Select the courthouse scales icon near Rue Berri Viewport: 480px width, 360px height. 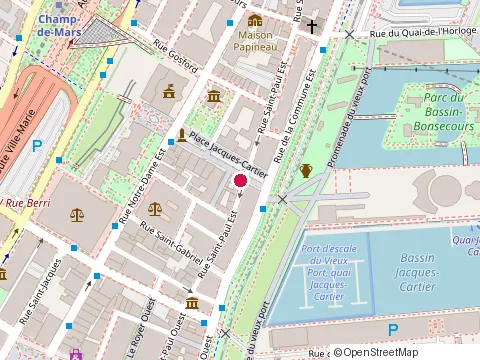pos(77,215)
